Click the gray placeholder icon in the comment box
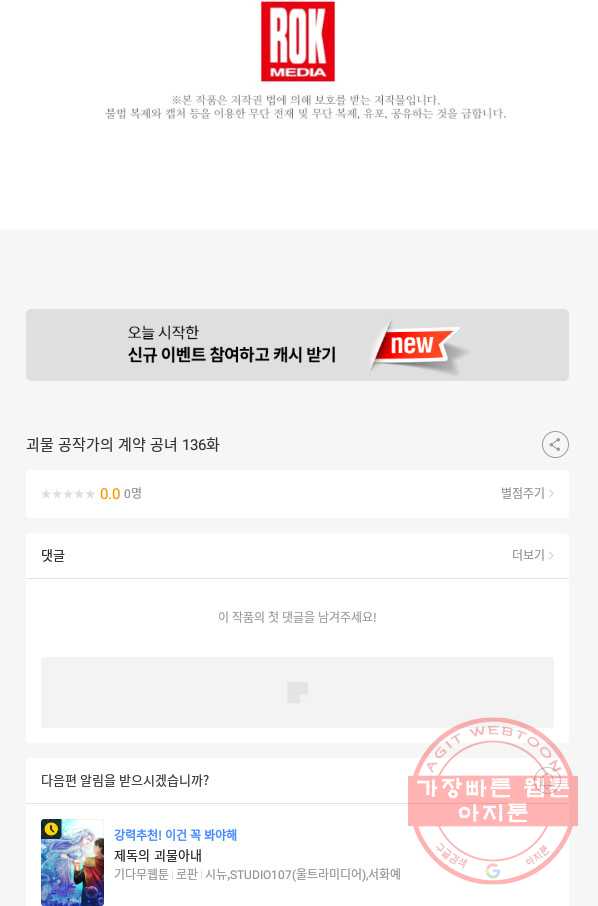The height and width of the screenshot is (906, 598). click(298, 692)
